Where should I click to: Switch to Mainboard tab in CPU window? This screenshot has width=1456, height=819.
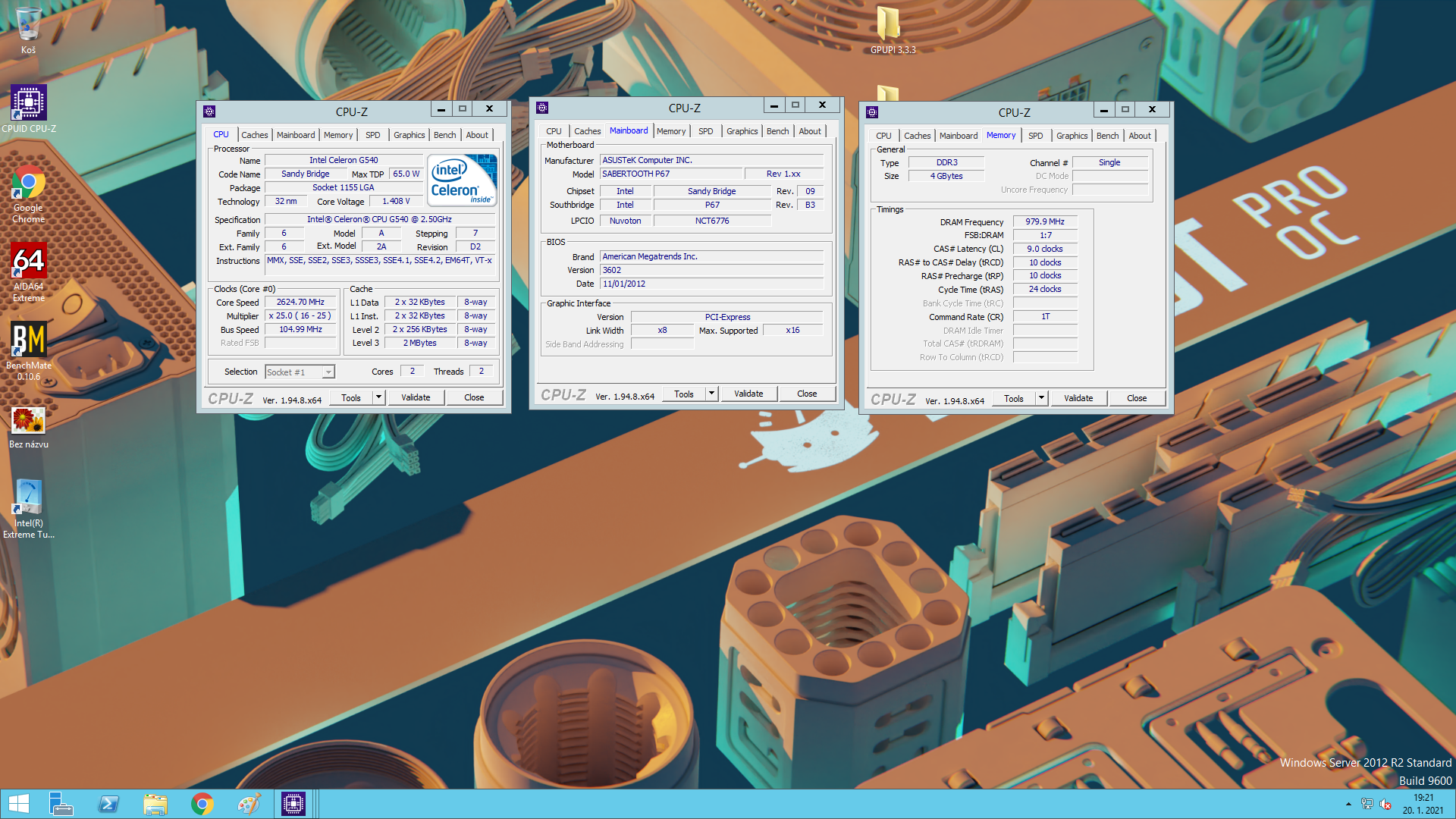[x=295, y=135]
